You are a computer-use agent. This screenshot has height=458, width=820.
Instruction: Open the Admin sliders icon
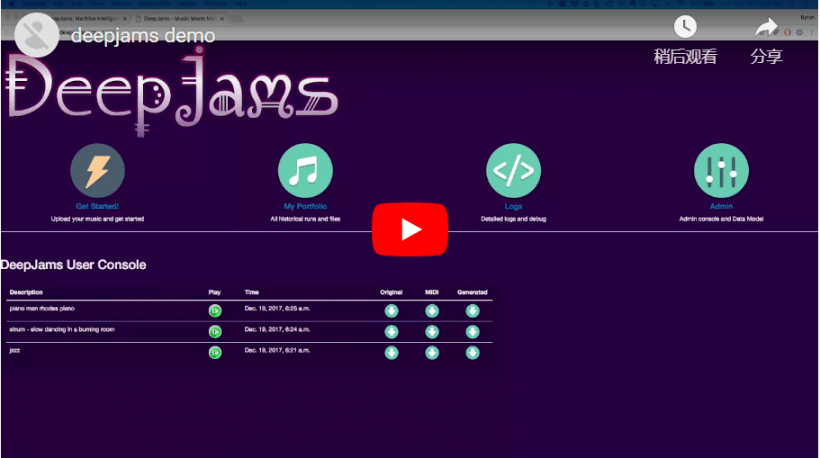[x=721, y=170]
